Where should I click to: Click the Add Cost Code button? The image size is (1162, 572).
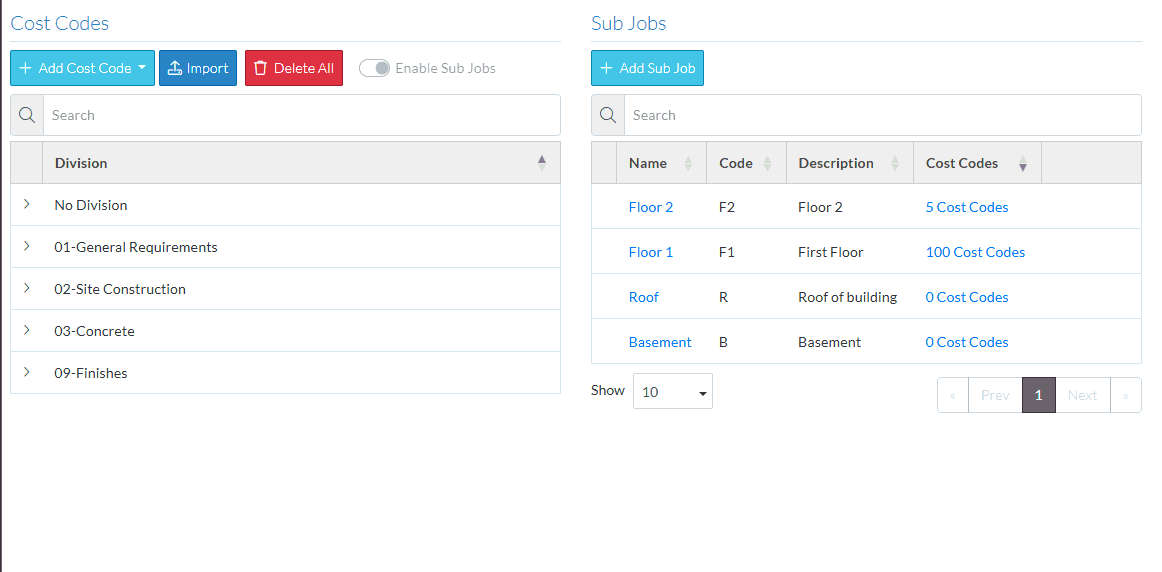pos(82,68)
